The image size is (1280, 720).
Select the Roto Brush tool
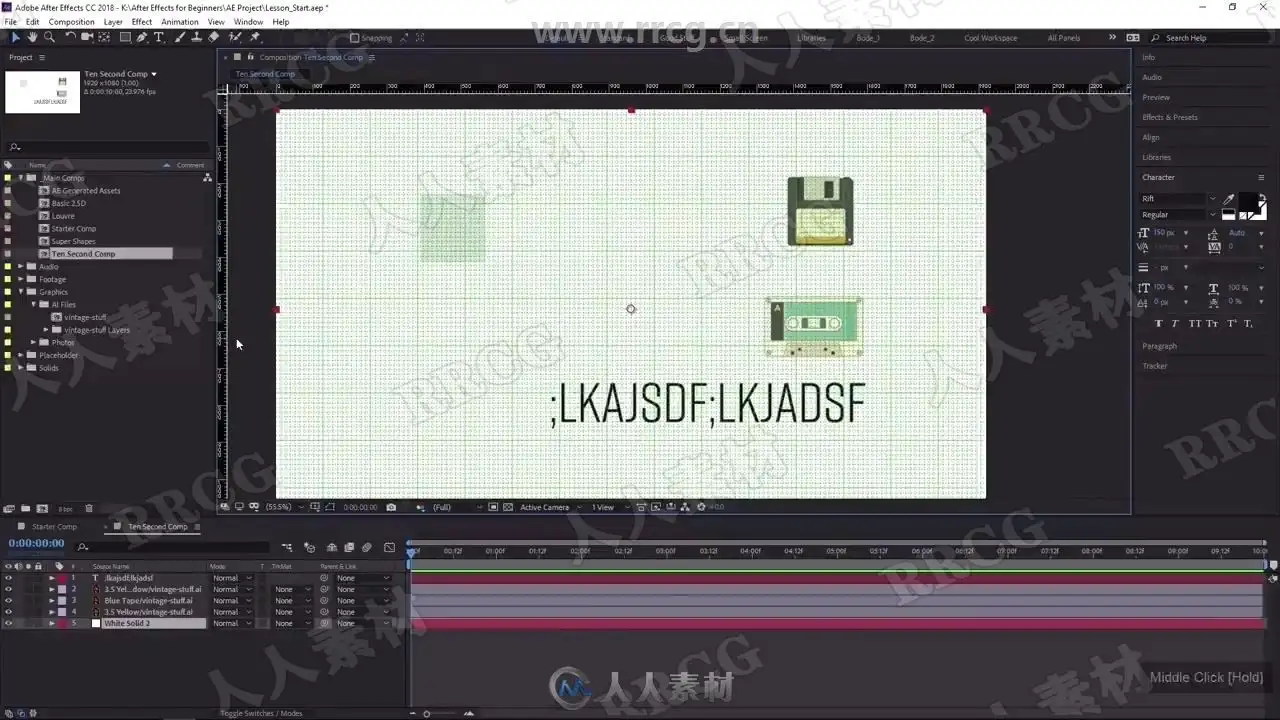[x=235, y=37]
